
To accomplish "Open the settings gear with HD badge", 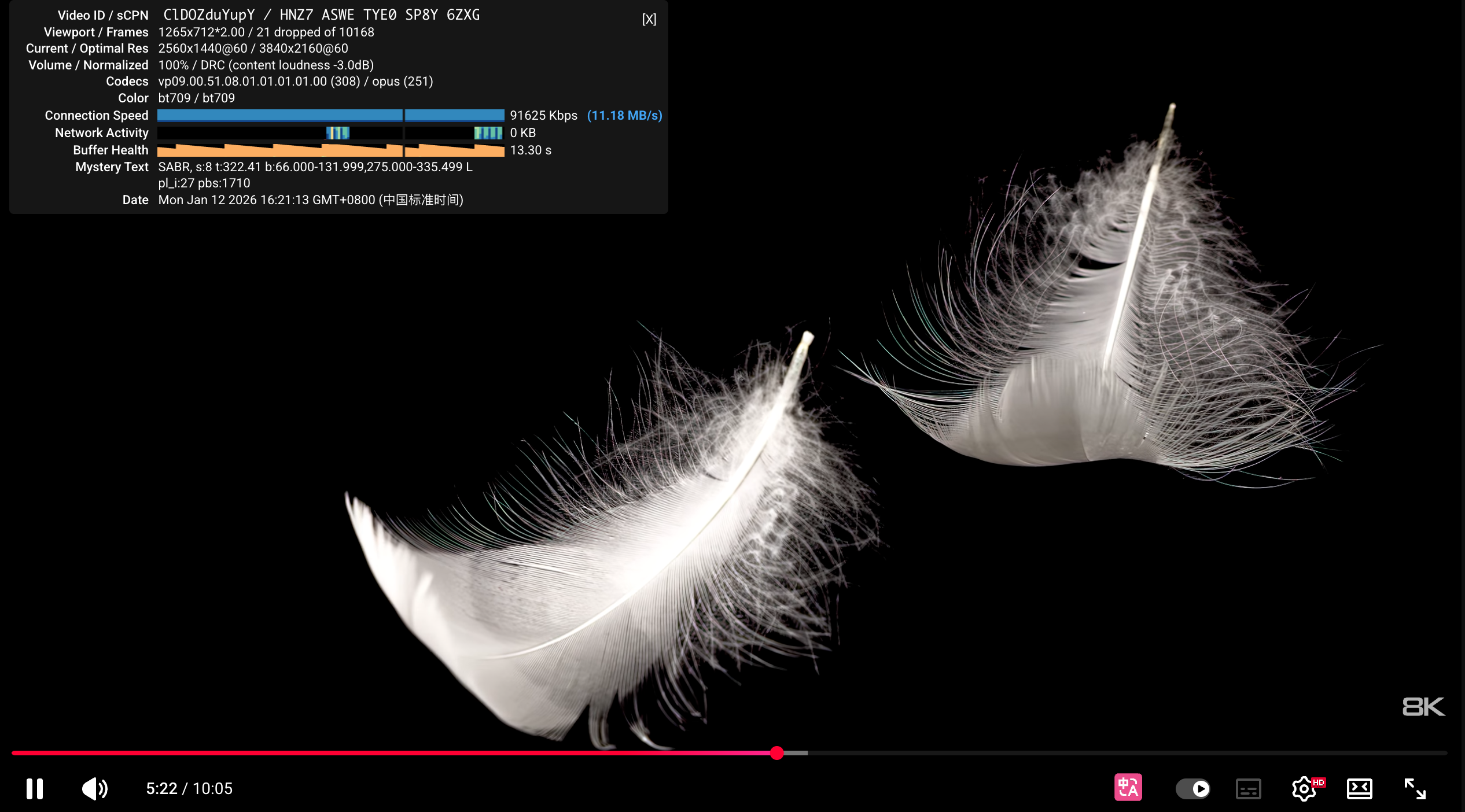I will point(1304,789).
